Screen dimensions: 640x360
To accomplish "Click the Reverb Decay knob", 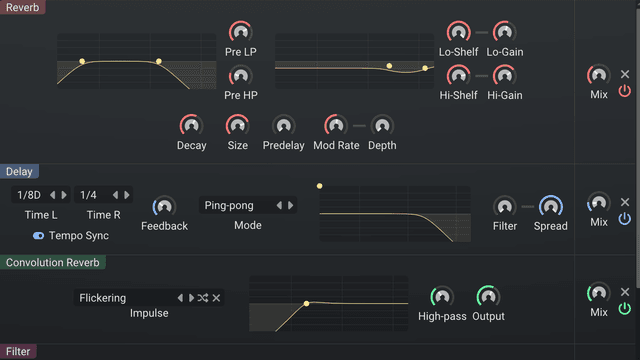I will tap(191, 126).
